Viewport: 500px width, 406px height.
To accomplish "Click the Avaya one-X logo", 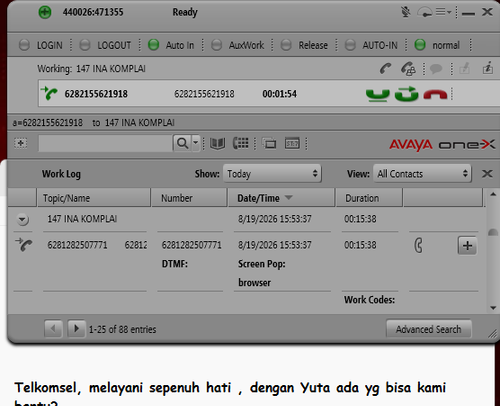I will point(442,145).
